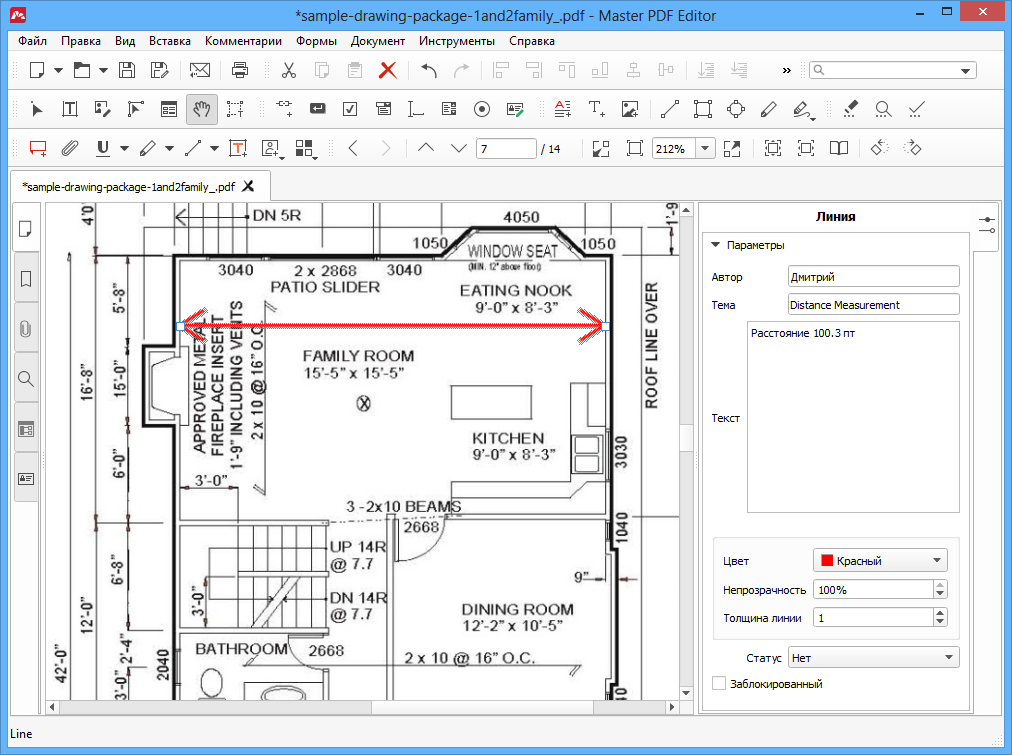Open the Комментарии menu
The height and width of the screenshot is (755, 1012).
(x=243, y=41)
